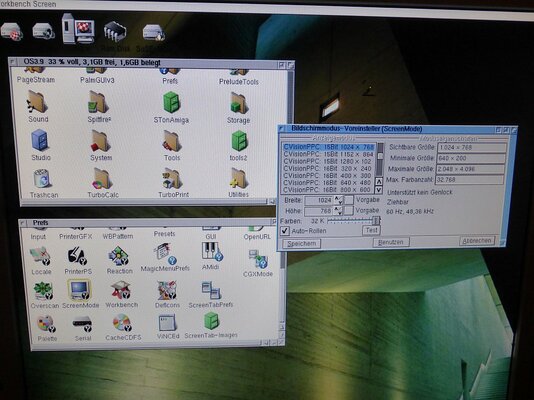Open the Sound folder icon

37,102
